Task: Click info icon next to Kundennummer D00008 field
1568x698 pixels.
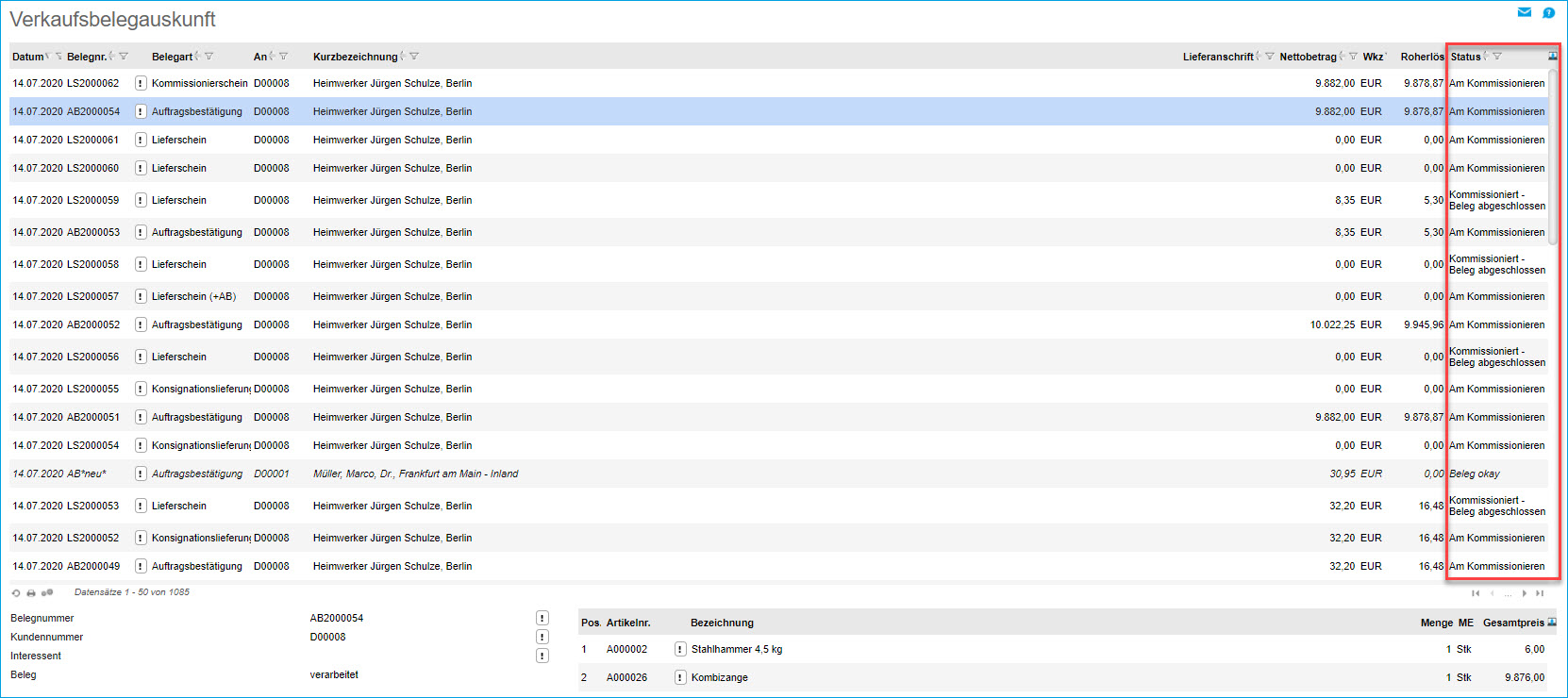Action: tap(542, 637)
